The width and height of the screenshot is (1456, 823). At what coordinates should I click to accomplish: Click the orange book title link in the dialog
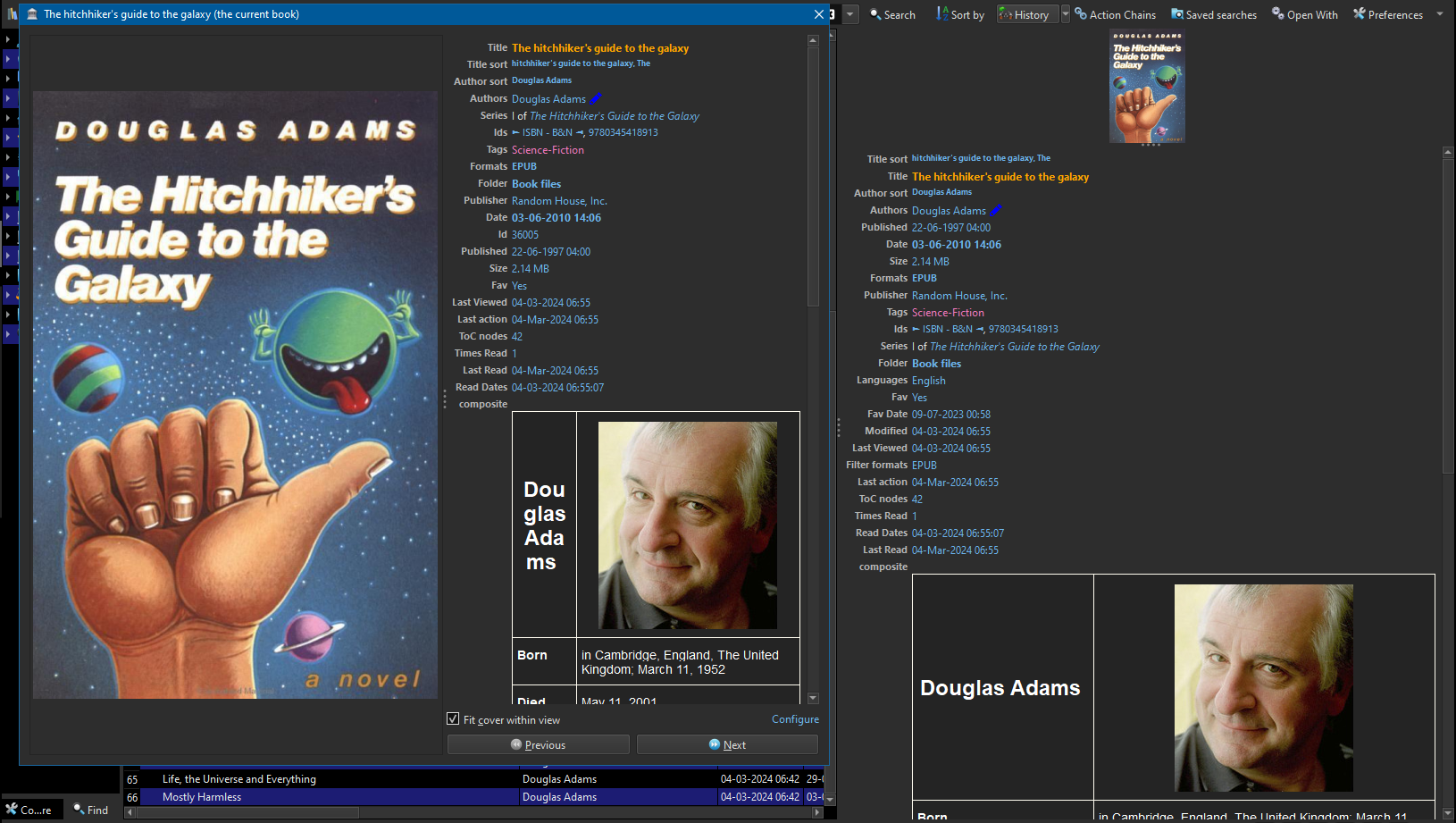pos(600,48)
